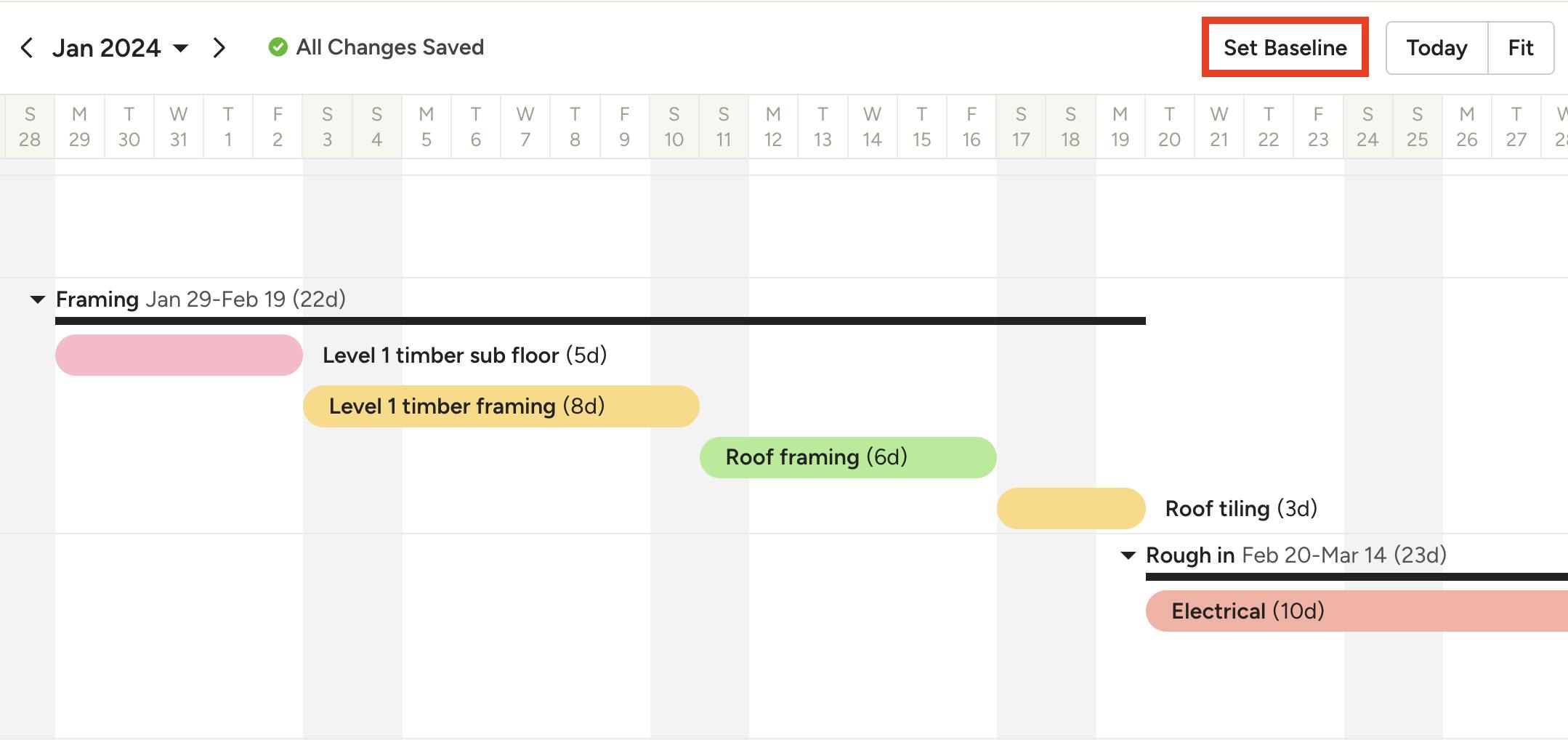Click the Fit button

[1521, 47]
